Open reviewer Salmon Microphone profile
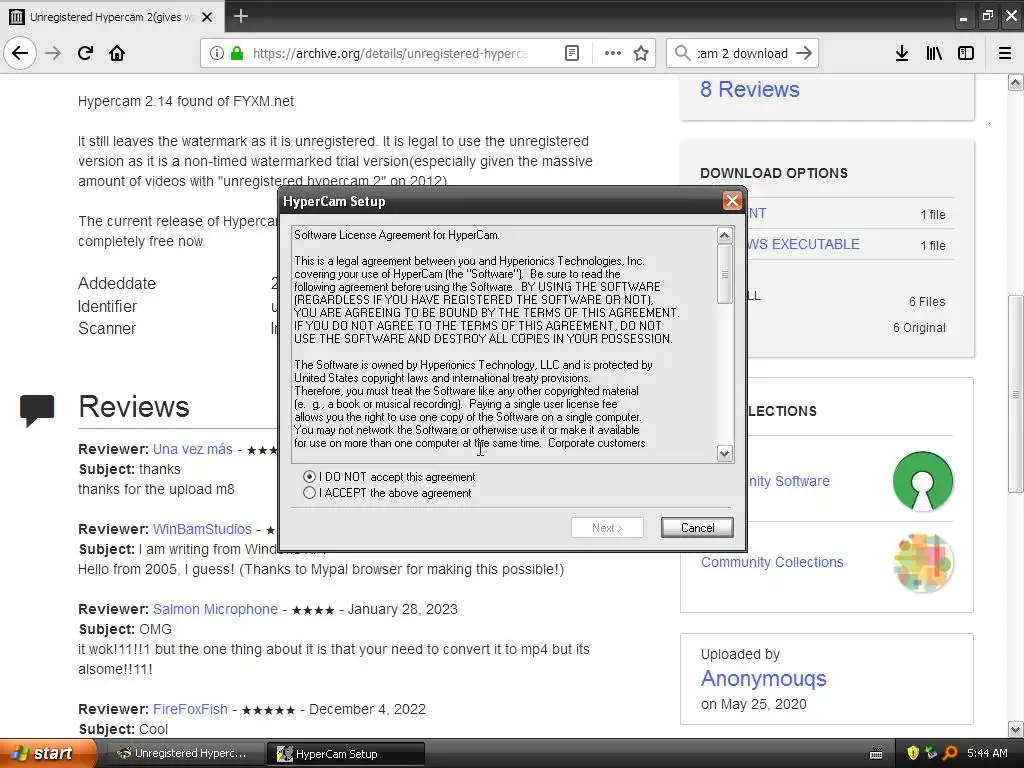This screenshot has width=1024, height=768. pyautogui.click(x=216, y=609)
